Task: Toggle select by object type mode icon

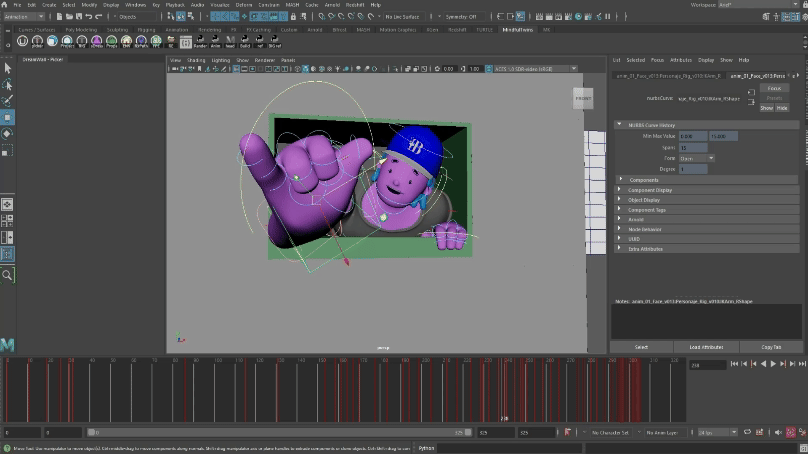Action: pyautogui.click(x=181, y=16)
